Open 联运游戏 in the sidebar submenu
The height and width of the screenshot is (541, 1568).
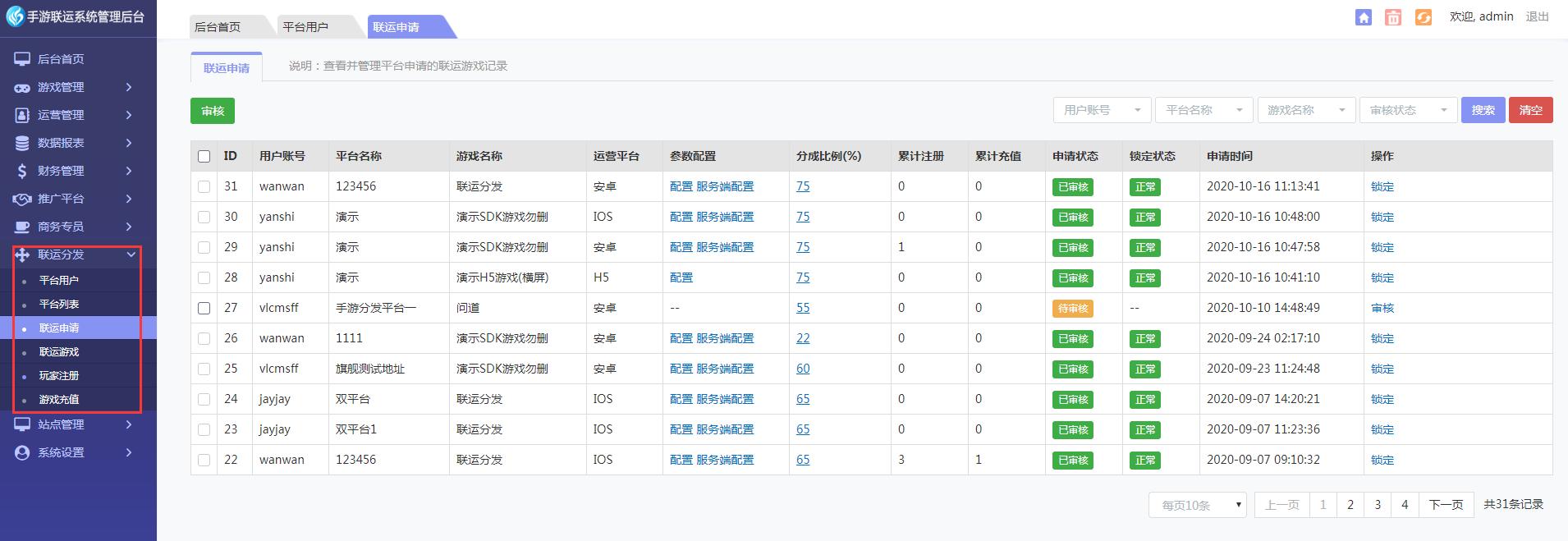(x=59, y=351)
